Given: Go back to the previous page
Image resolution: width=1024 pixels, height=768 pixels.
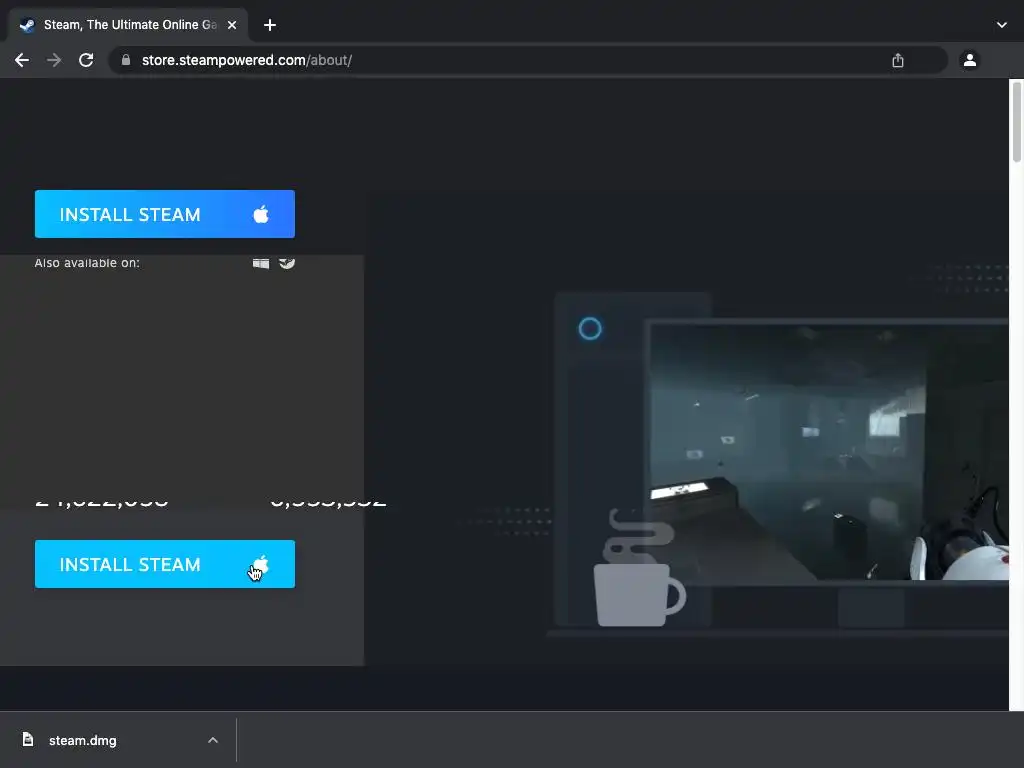Looking at the screenshot, I should [22, 60].
